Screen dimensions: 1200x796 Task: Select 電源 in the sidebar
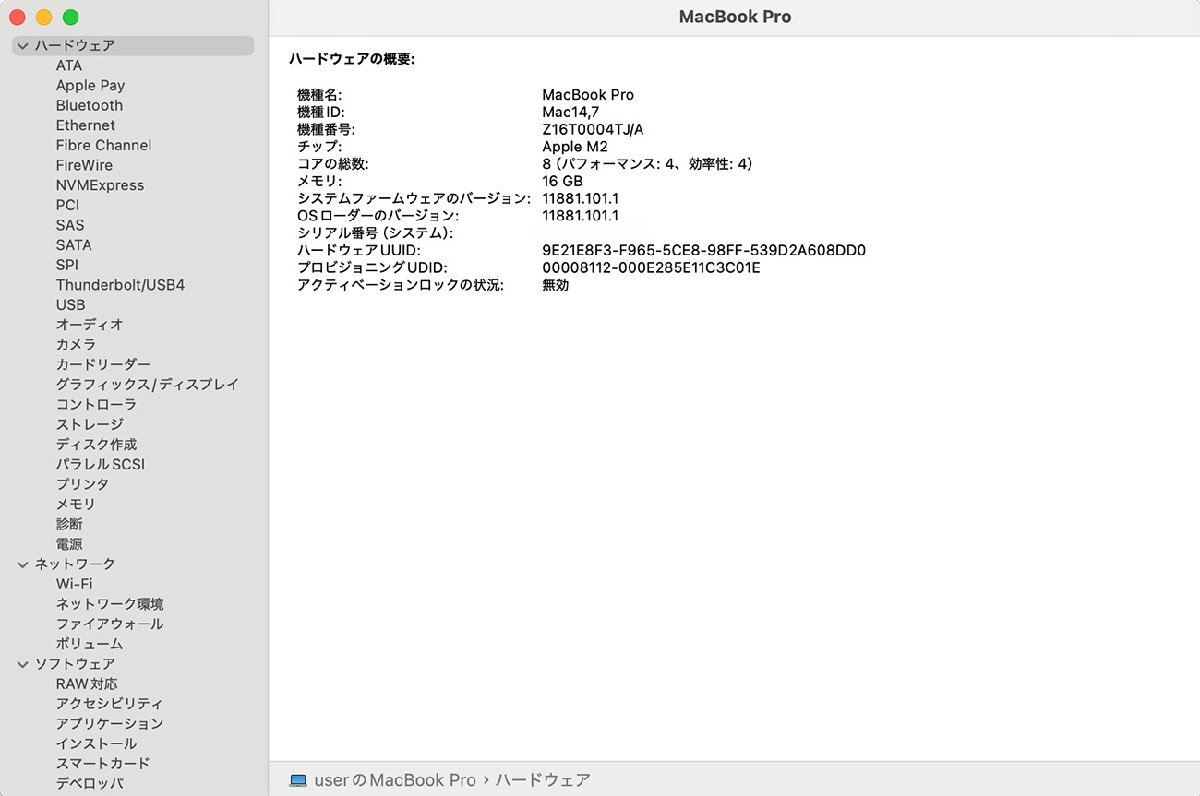click(69, 544)
